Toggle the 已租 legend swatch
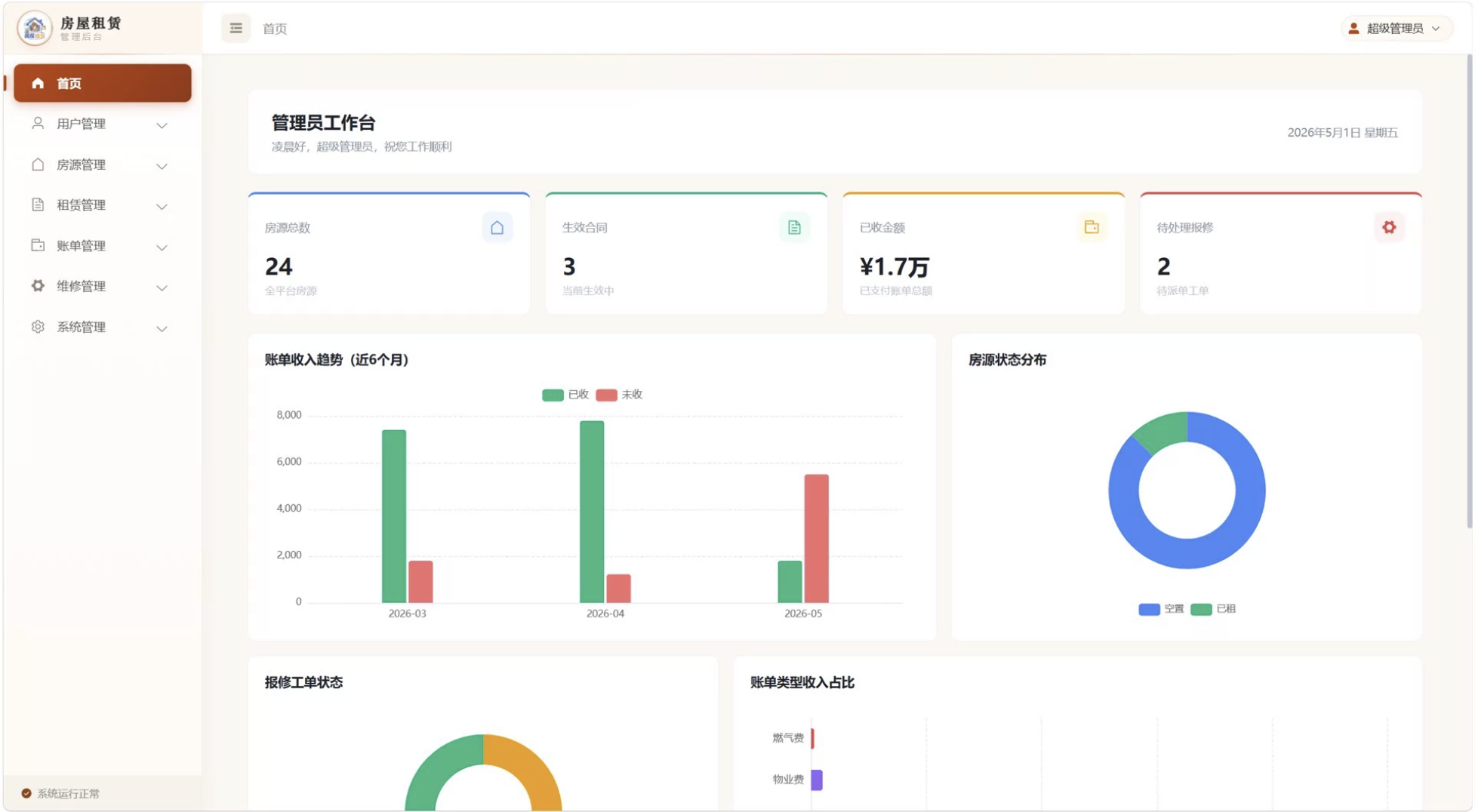Image resolution: width=1475 pixels, height=812 pixels. [x=1201, y=609]
